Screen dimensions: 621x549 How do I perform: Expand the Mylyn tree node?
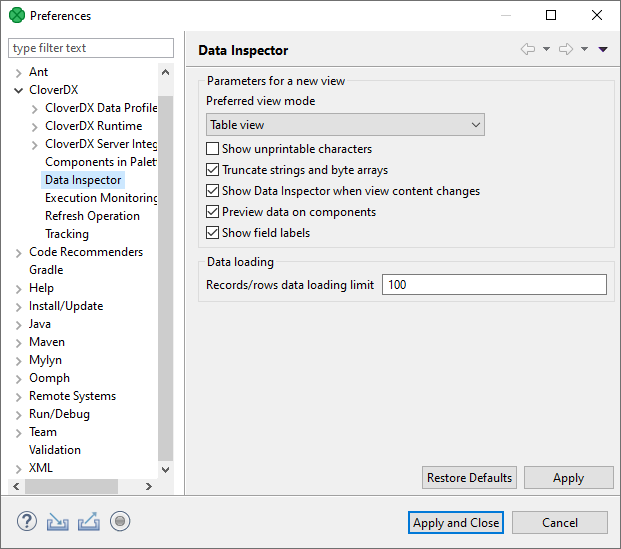(19, 361)
